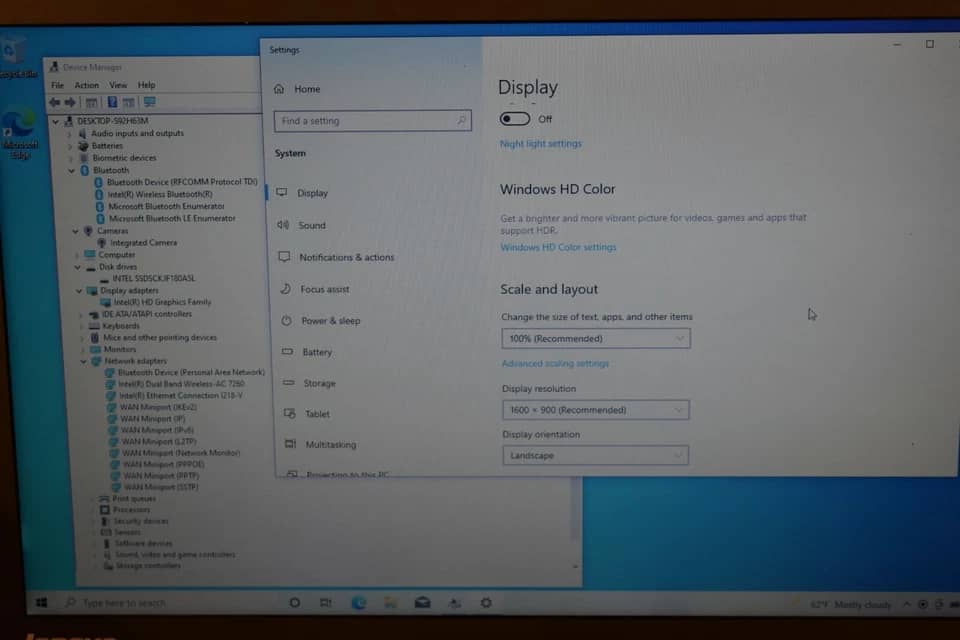Select Intel(R) Ethernet Connection I218-V
The width and height of the screenshot is (960, 640).
[181, 396]
